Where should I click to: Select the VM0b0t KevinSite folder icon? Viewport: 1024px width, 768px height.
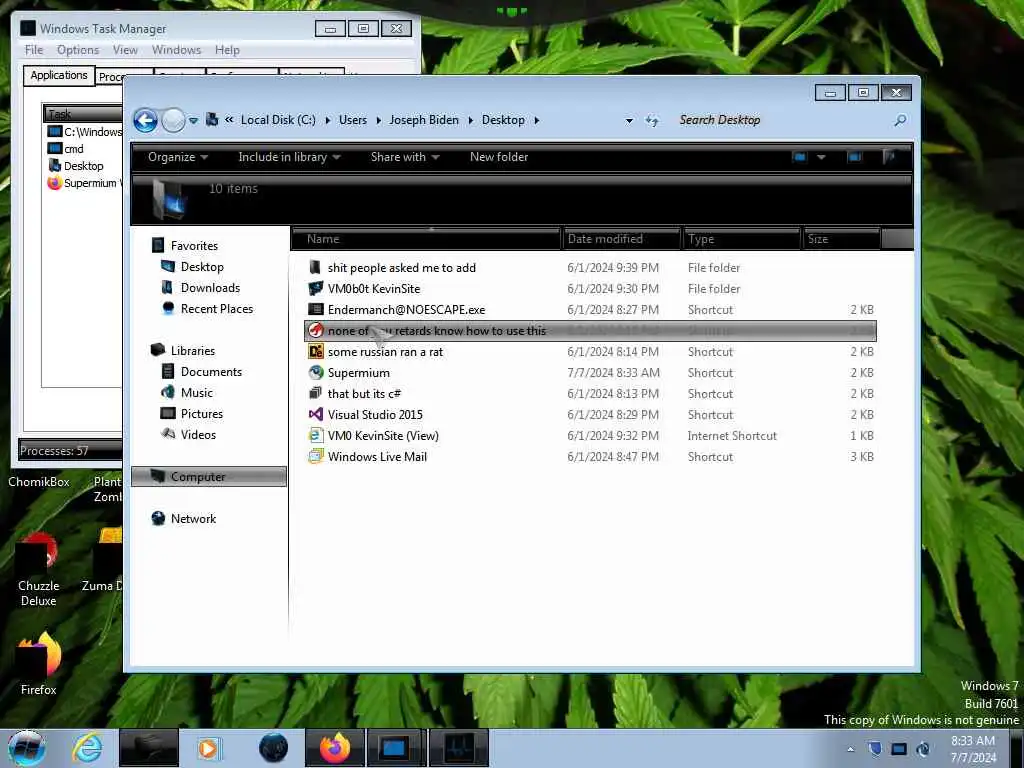[x=316, y=288]
